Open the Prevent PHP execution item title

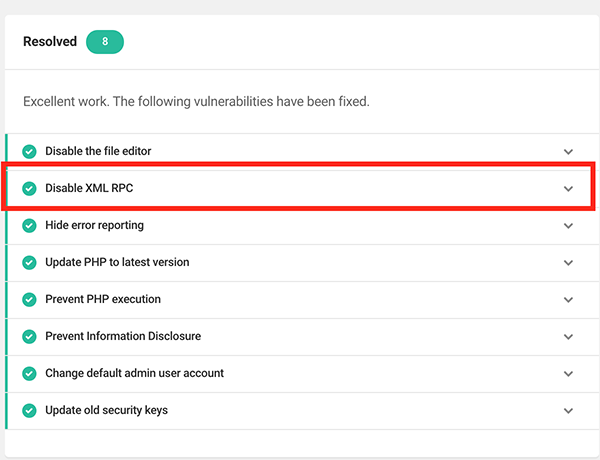pos(103,299)
